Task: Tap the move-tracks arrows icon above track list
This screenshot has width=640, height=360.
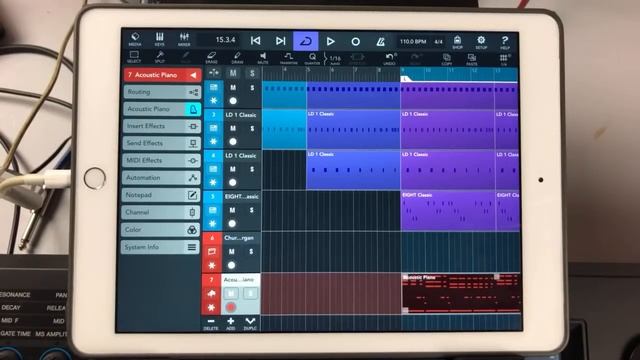Action: (213, 73)
